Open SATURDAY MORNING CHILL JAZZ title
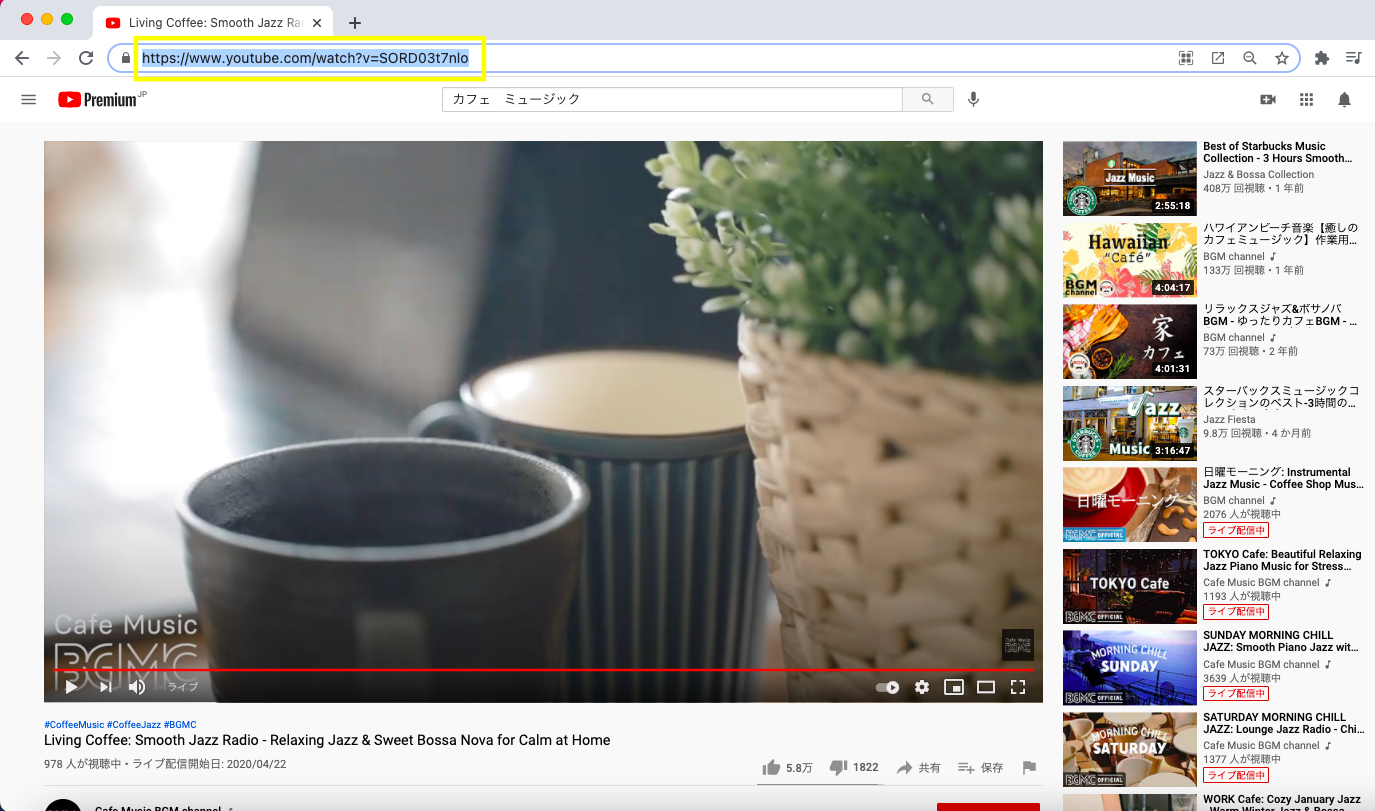1375x811 pixels. (1283, 723)
